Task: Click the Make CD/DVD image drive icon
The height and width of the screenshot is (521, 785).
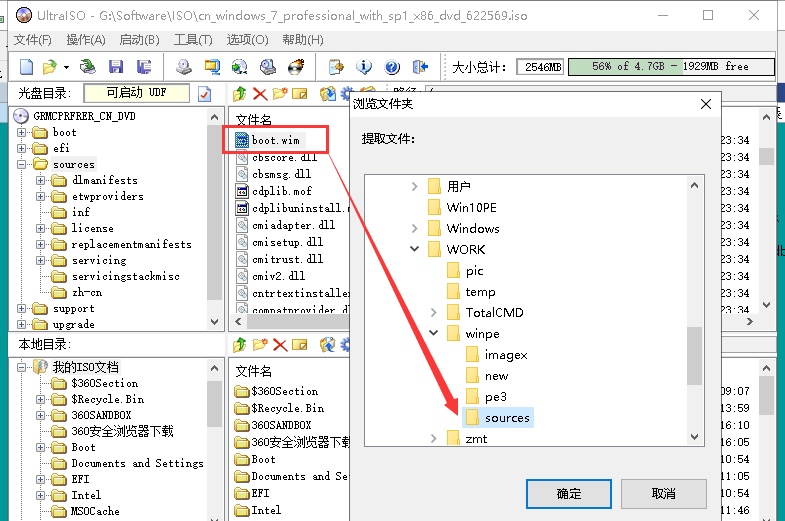Action: (184, 67)
